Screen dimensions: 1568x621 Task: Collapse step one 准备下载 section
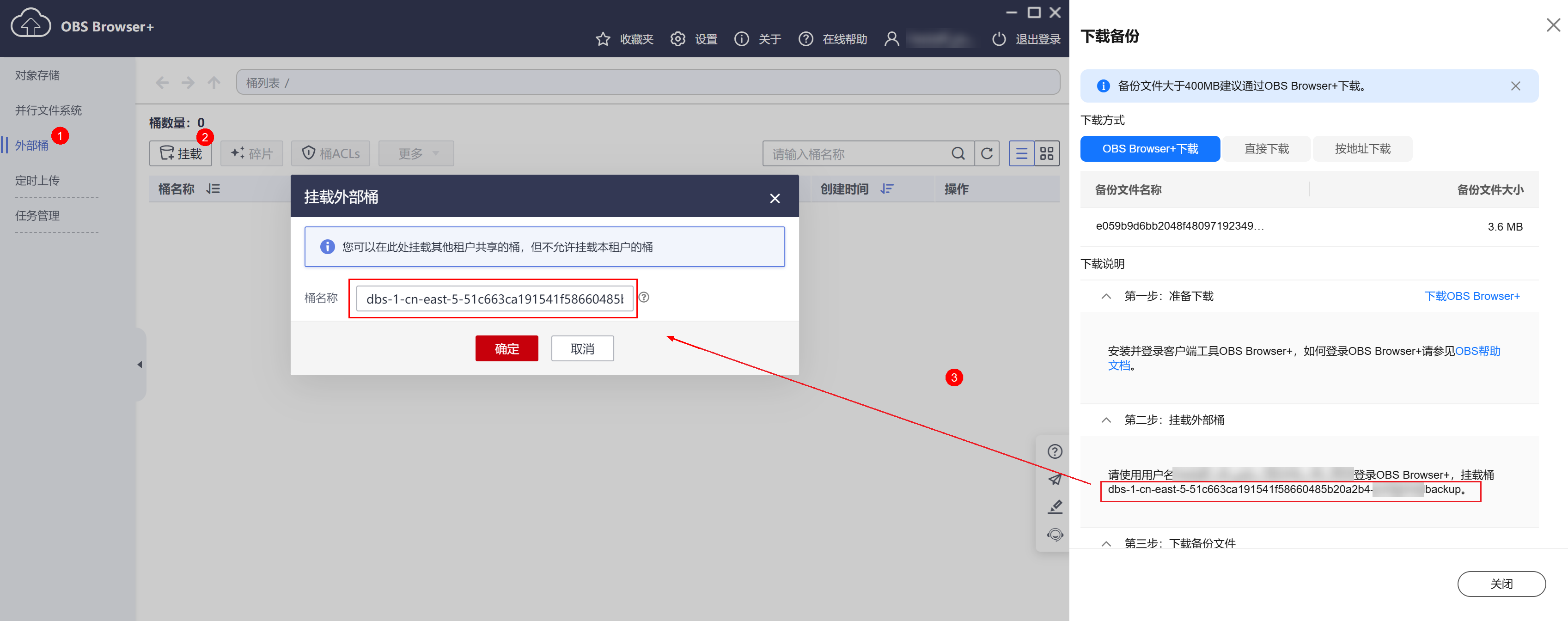click(x=1106, y=297)
